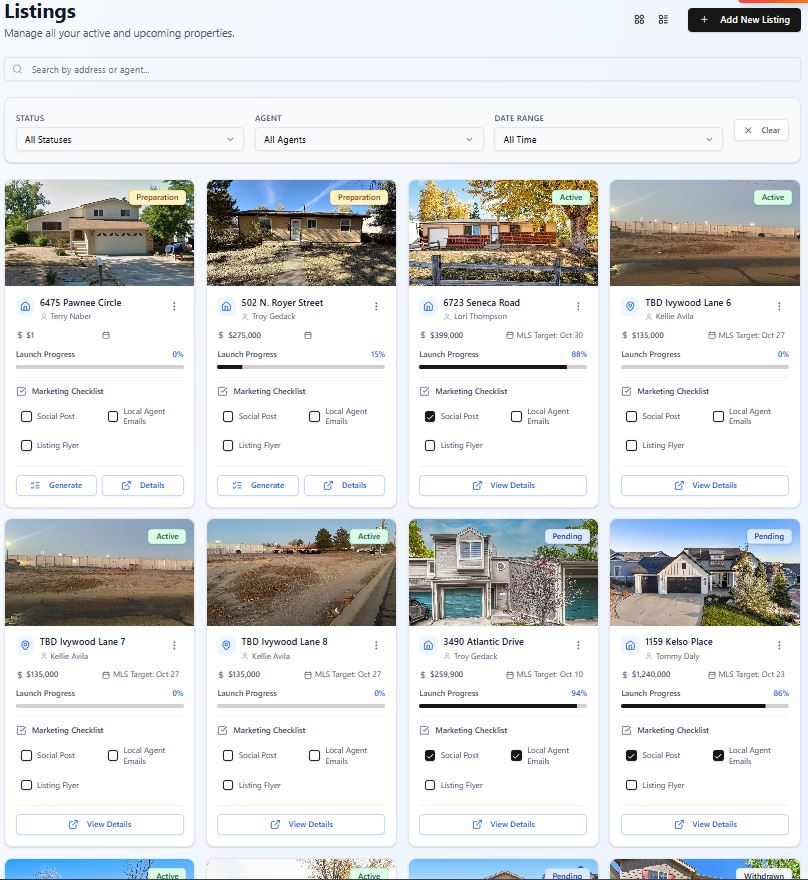808x880 pixels.
Task: Click launch progress bar for 502 N. Royer Street
Action: (x=301, y=367)
